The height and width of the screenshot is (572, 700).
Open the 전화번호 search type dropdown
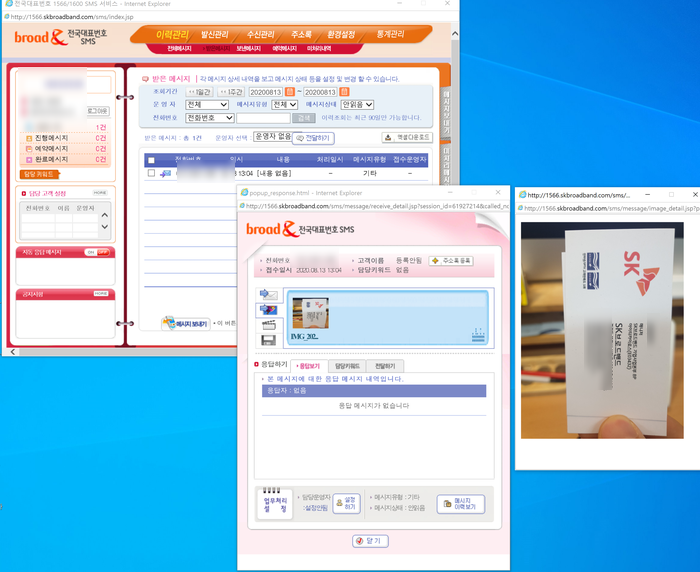pyautogui.click(x=209, y=118)
